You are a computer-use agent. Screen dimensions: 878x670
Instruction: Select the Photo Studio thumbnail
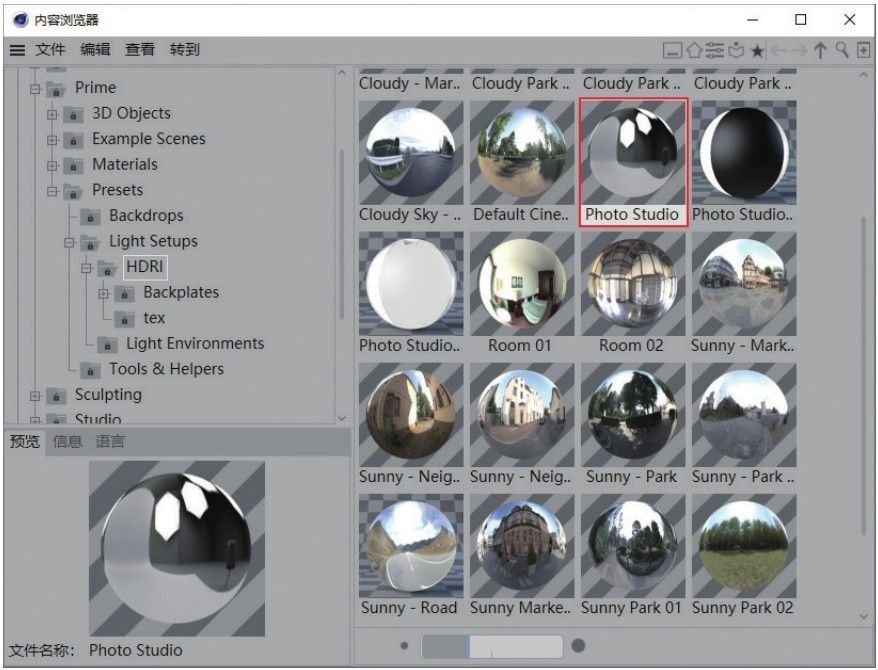click(633, 162)
